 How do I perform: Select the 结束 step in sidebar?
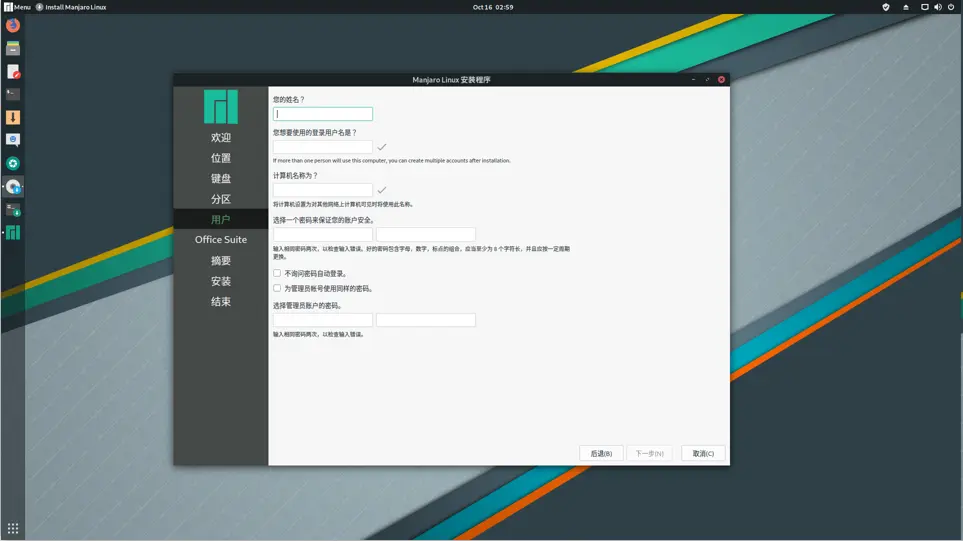pos(220,302)
